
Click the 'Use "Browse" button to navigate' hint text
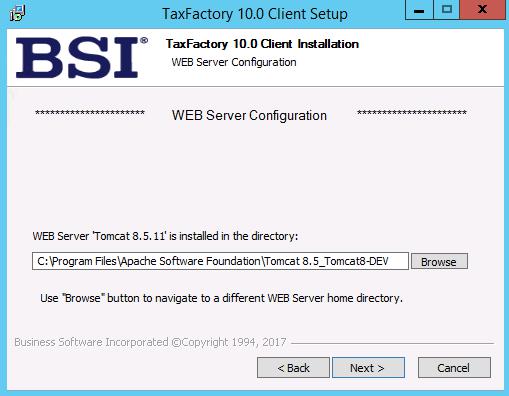click(221, 298)
